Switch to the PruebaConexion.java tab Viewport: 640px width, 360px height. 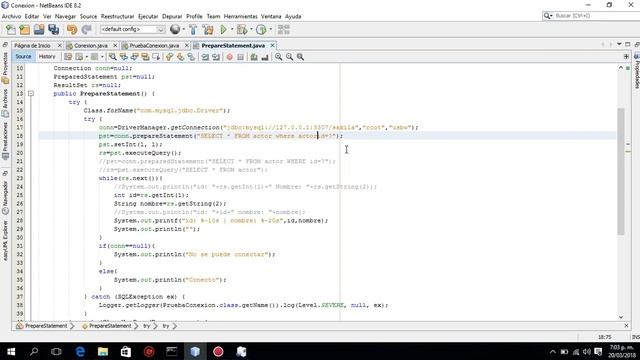pos(154,45)
